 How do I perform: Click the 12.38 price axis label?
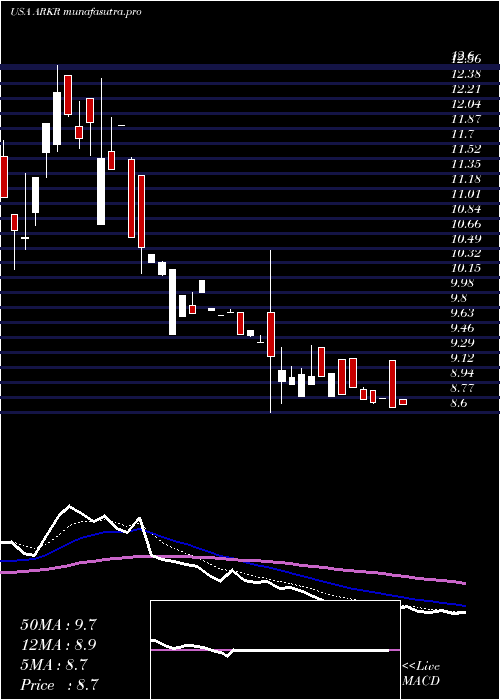click(465, 74)
